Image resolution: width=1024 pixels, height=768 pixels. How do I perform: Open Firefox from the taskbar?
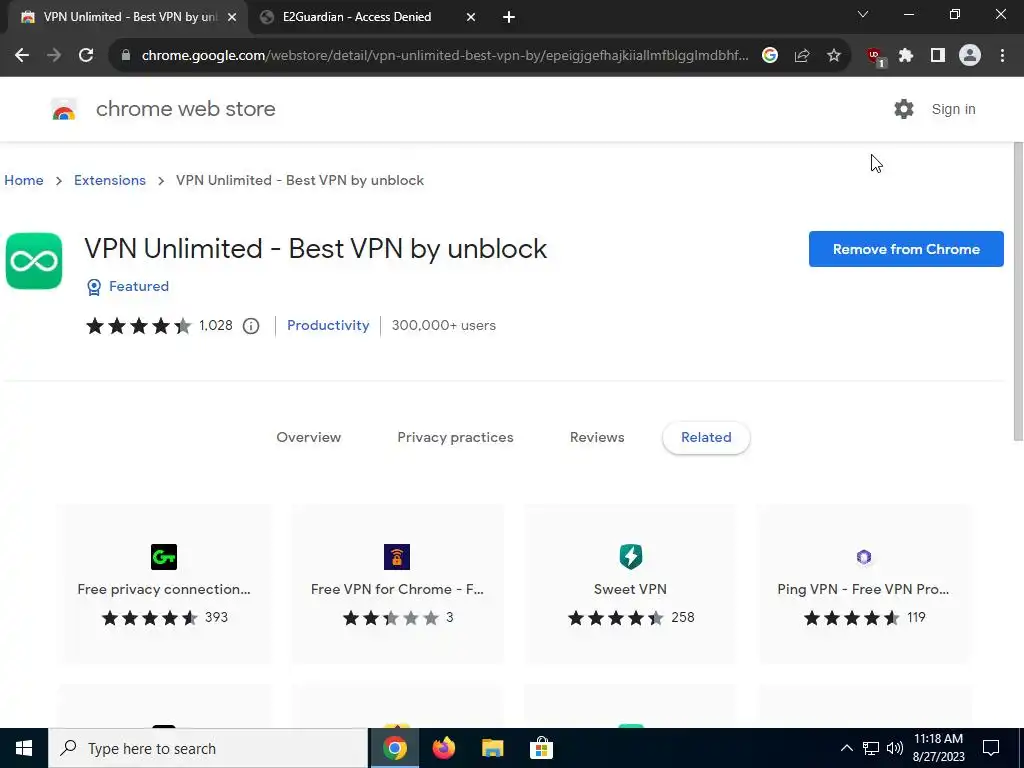point(443,748)
